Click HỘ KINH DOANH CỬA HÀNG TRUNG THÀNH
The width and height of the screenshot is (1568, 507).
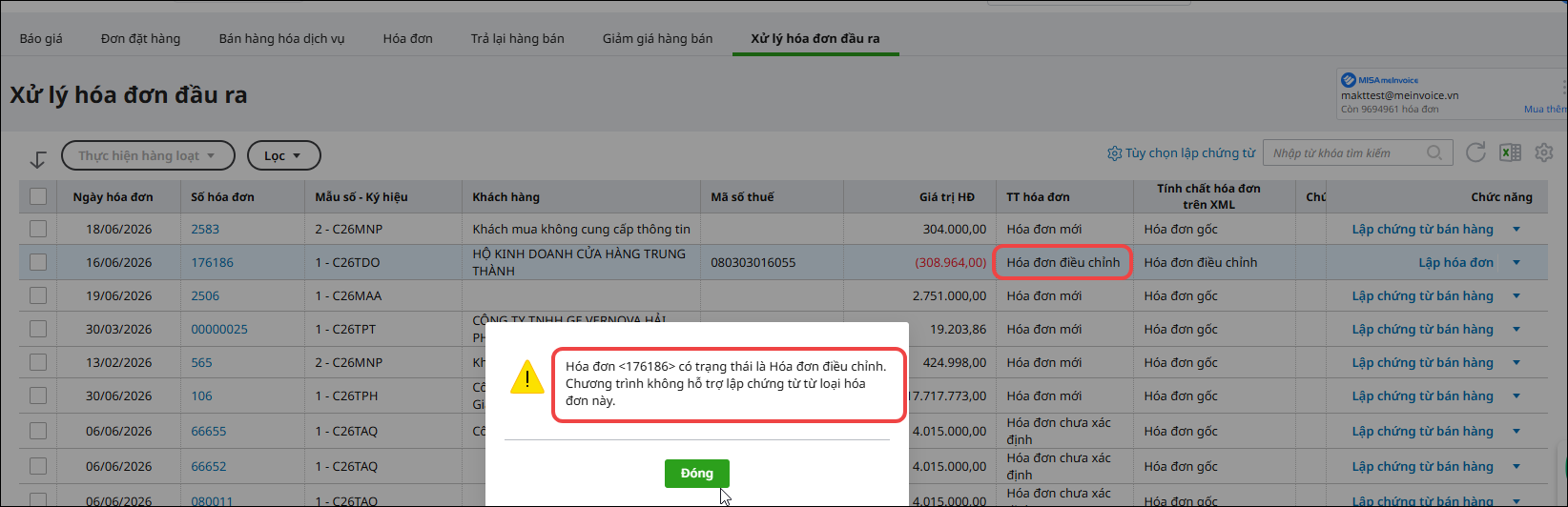point(579,262)
